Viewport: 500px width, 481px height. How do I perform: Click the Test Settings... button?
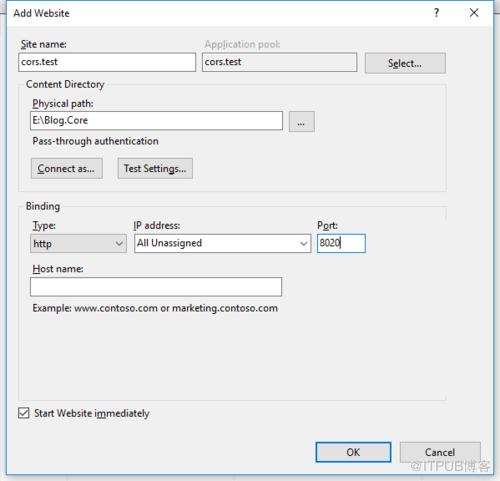click(x=155, y=168)
